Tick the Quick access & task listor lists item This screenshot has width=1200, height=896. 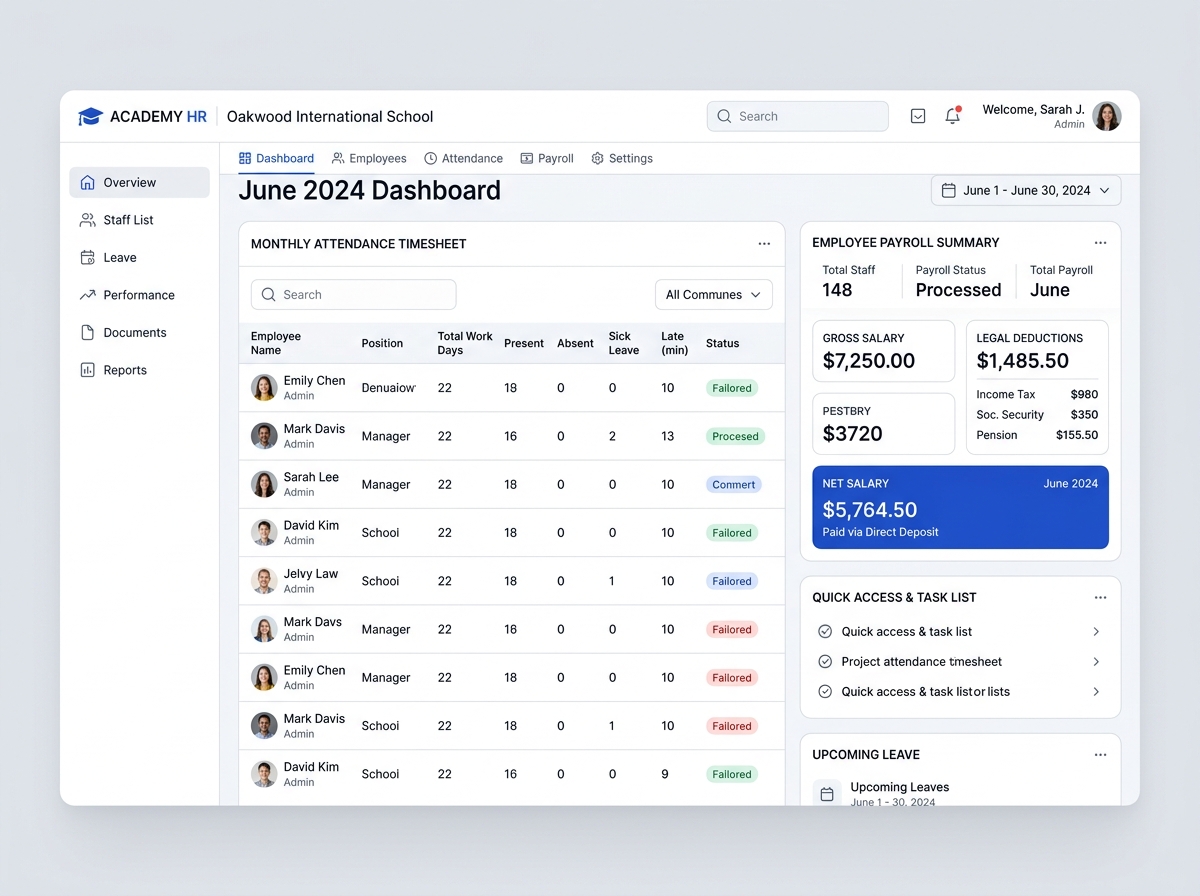825,692
